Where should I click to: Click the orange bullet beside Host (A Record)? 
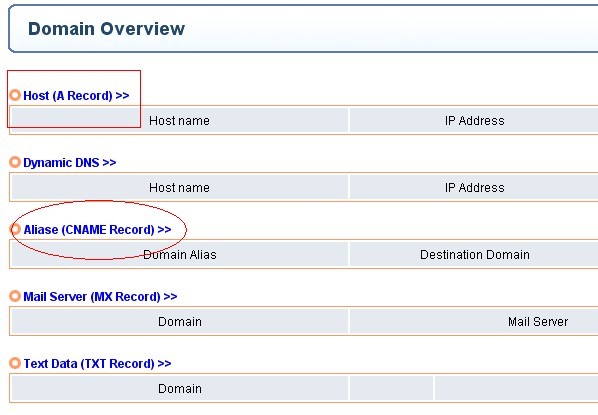click(15, 95)
